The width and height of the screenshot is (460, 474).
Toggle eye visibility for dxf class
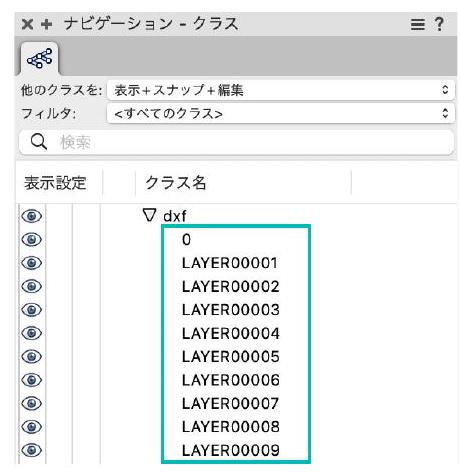pos(31,216)
